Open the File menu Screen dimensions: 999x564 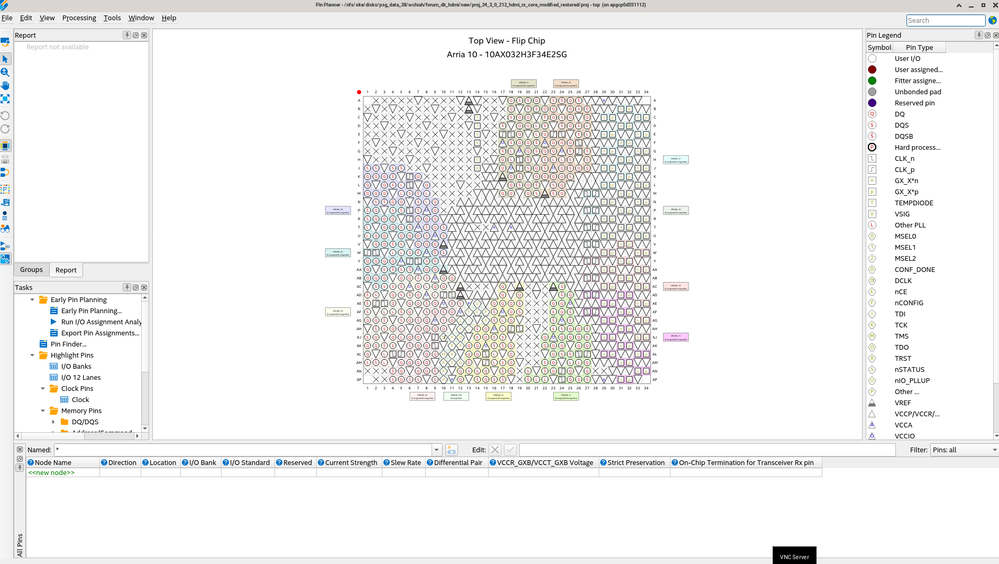point(7,18)
